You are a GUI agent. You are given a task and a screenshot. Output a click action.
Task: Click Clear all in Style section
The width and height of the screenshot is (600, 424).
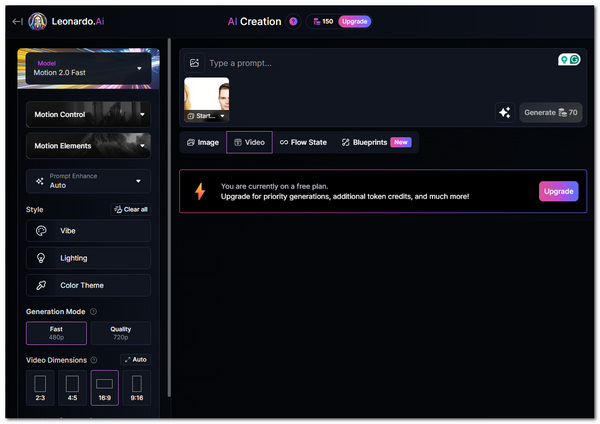click(x=131, y=210)
